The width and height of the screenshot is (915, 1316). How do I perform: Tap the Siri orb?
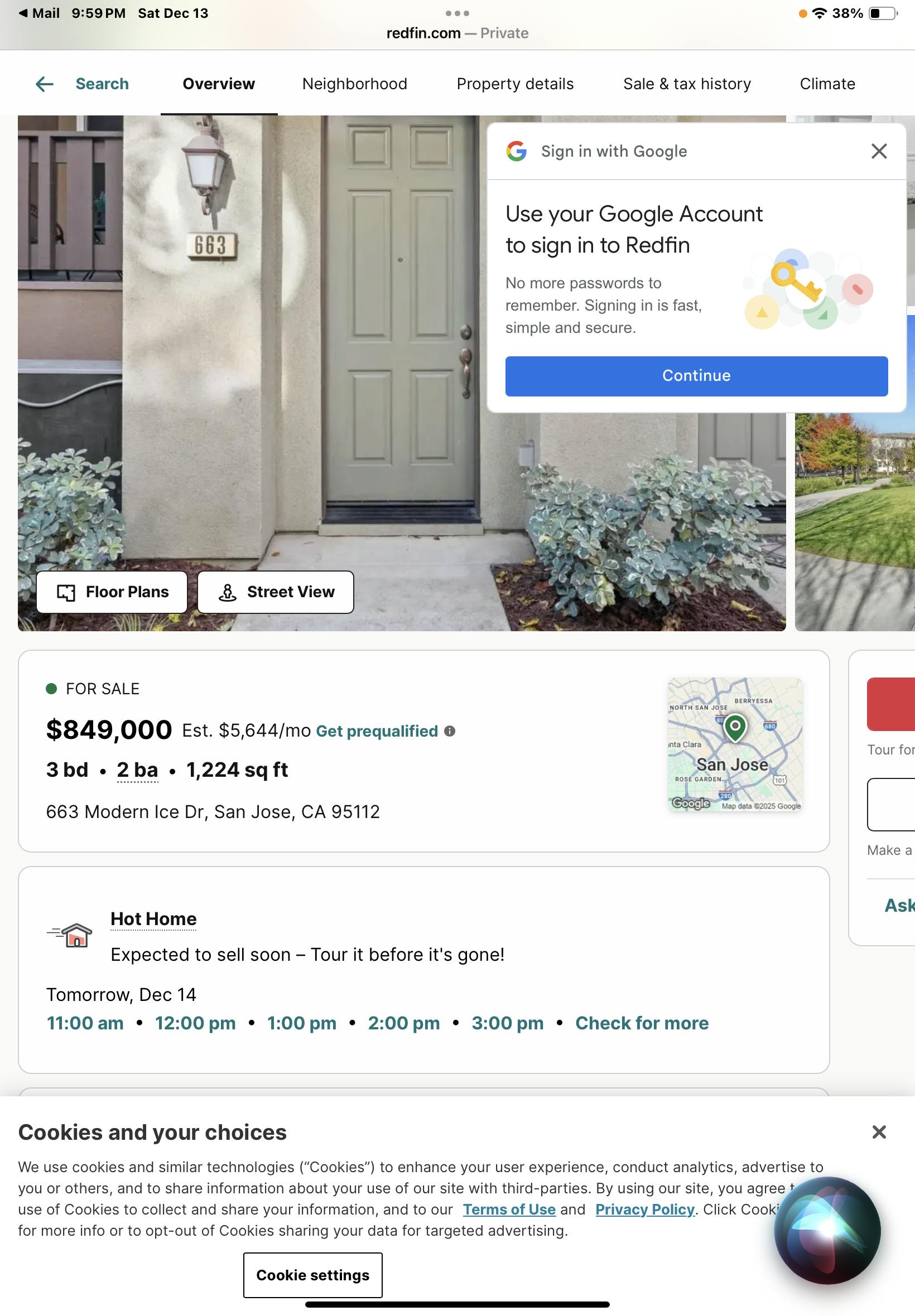(827, 1230)
